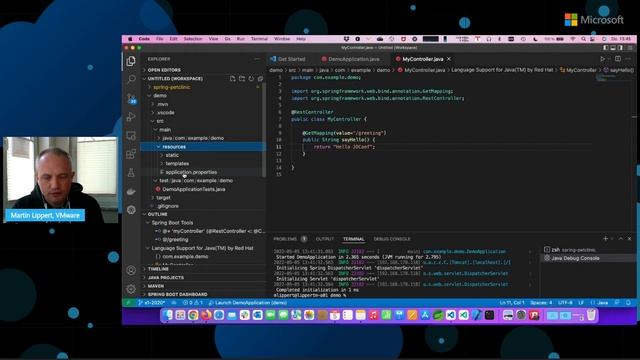Open the Run and Debug view
Image resolution: width=640 pixels, height=360 pixels.
(x=131, y=117)
